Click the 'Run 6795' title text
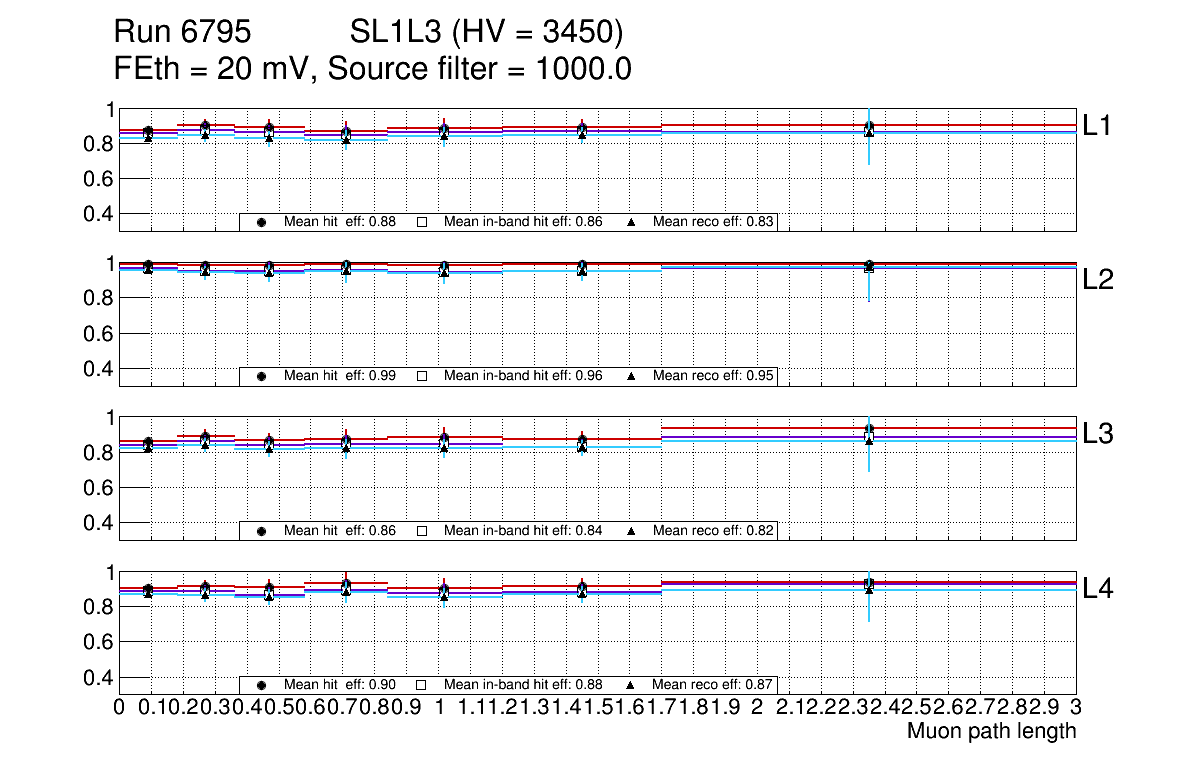 [x=181, y=33]
